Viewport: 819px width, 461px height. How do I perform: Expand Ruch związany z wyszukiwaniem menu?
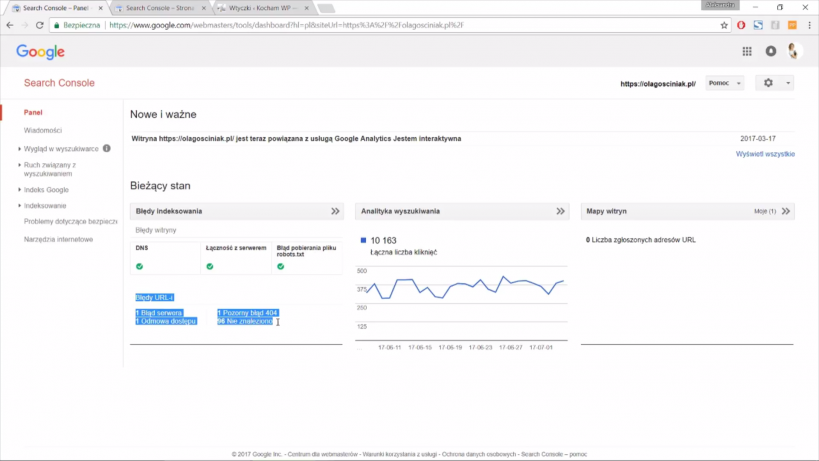48,169
